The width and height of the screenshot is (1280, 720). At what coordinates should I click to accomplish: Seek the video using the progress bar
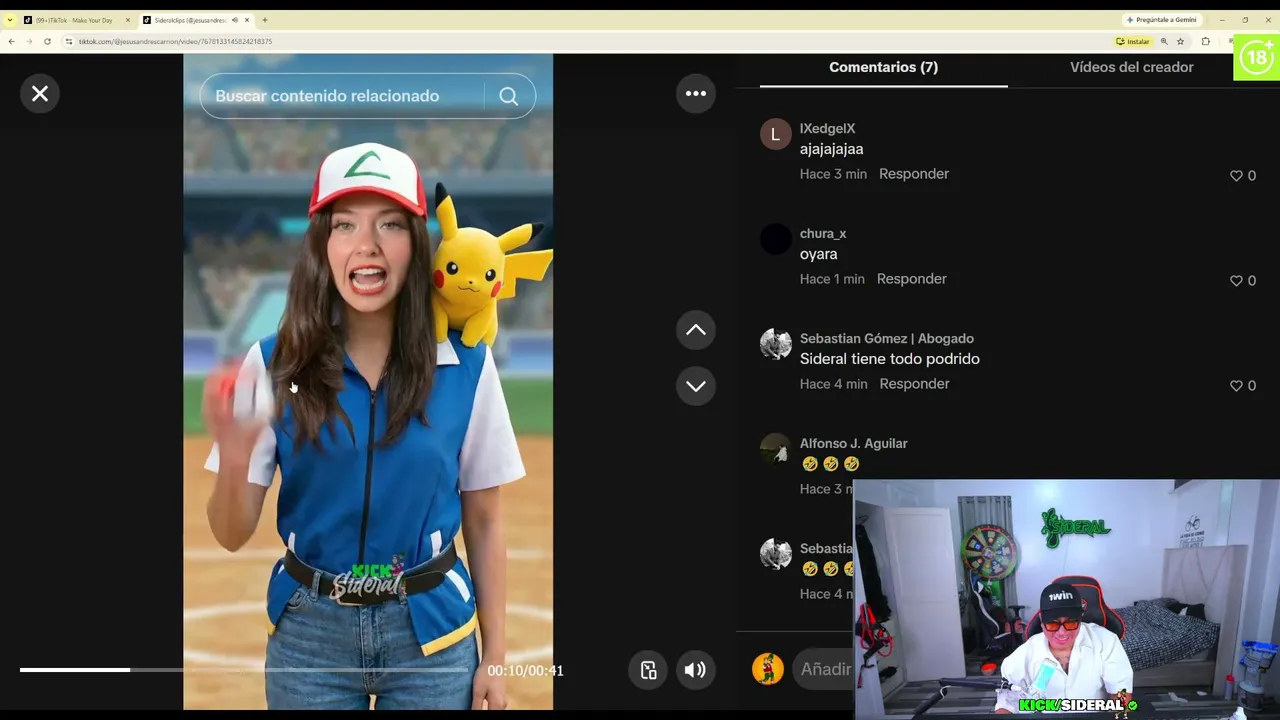(x=244, y=670)
